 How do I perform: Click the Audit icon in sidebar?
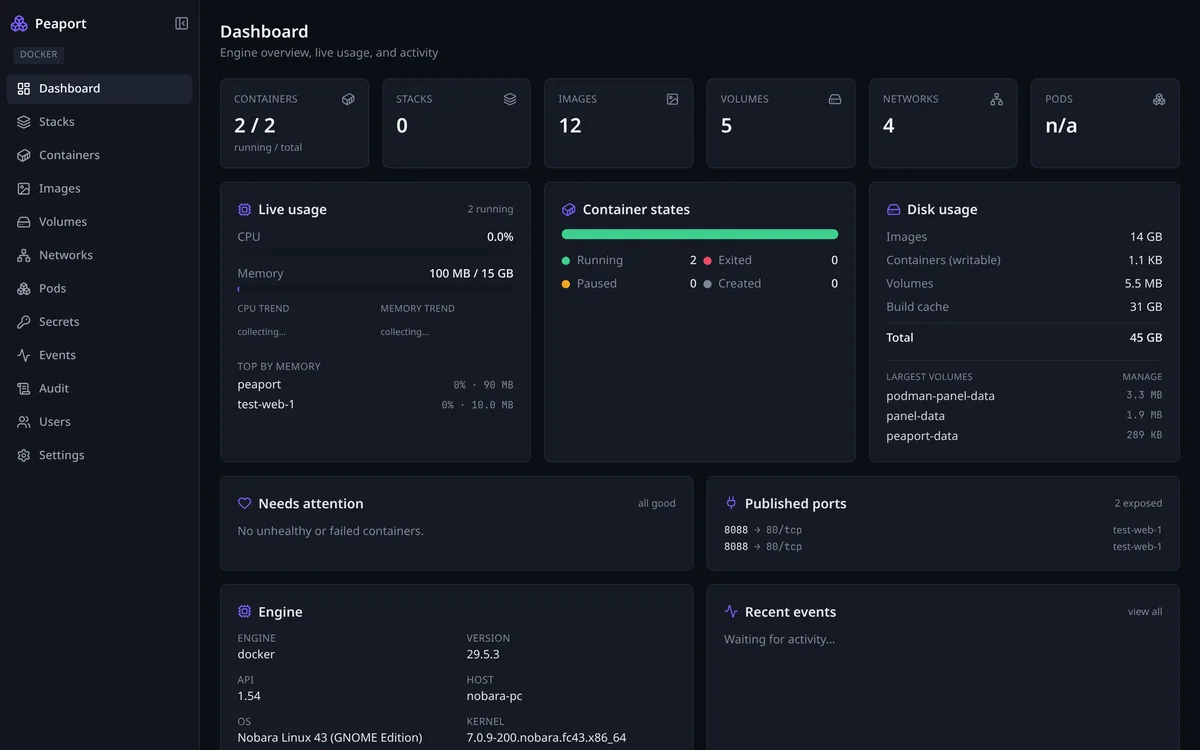tap(24, 389)
